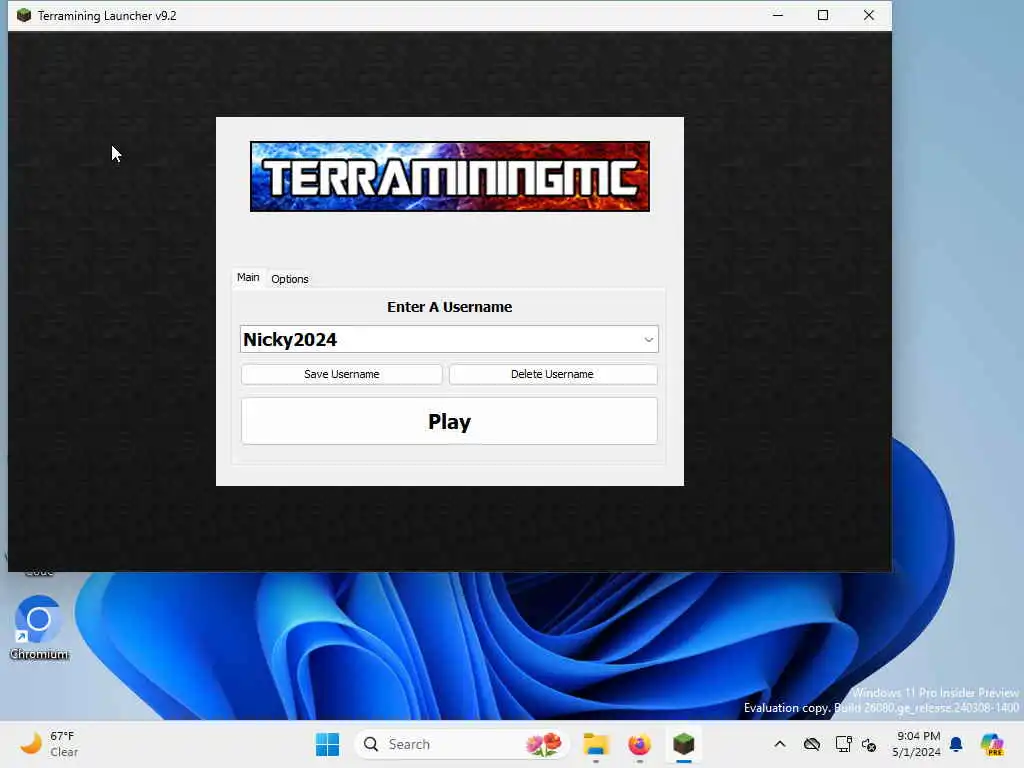
Task: Click the flower icon in search box
Action: pyautogui.click(x=543, y=744)
